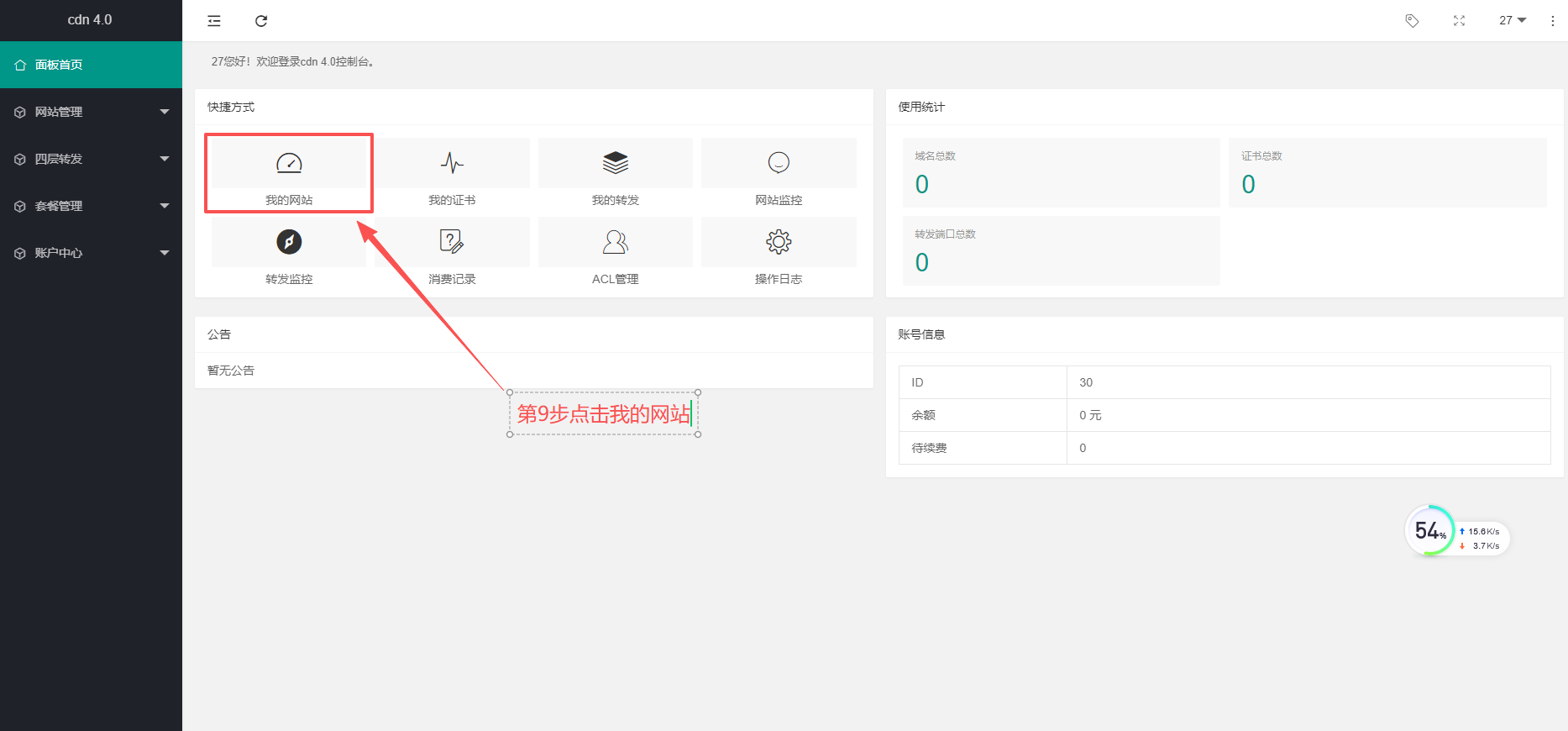Viewport: 1568px width, 731px height.
Task: Open 操作日志 gear icon
Action: tap(779, 242)
